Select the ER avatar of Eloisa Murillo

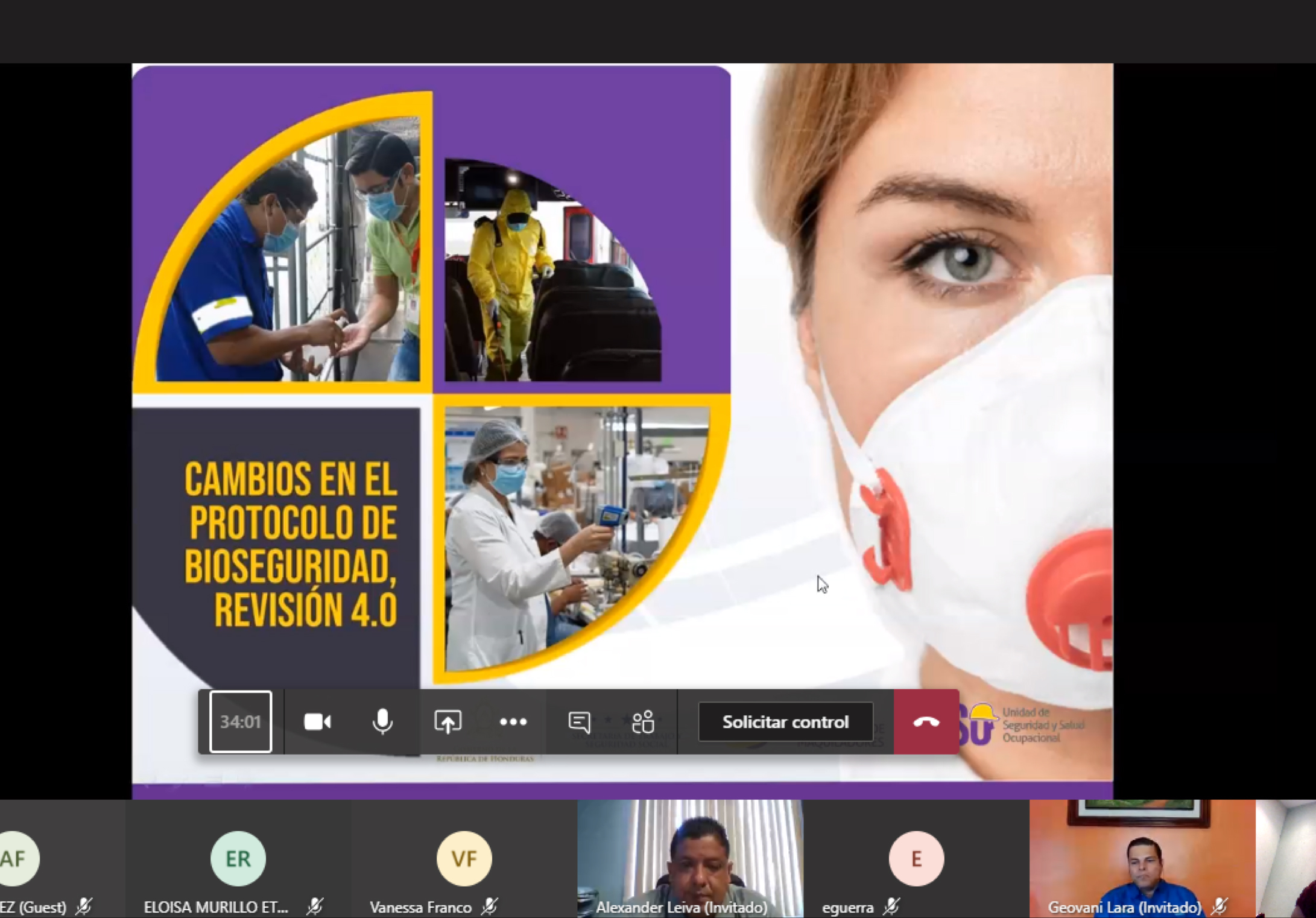pyautogui.click(x=238, y=858)
